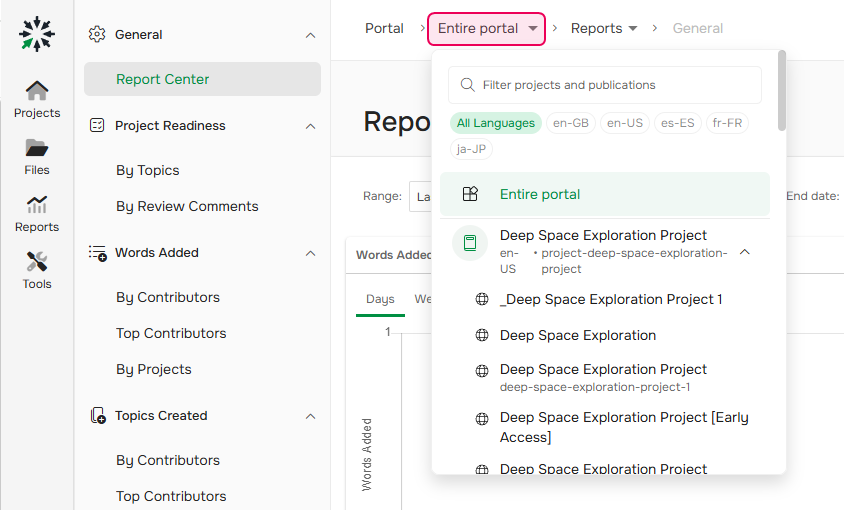Open Files from the left rail
This screenshot has width=844, height=510.
(x=37, y=157)
